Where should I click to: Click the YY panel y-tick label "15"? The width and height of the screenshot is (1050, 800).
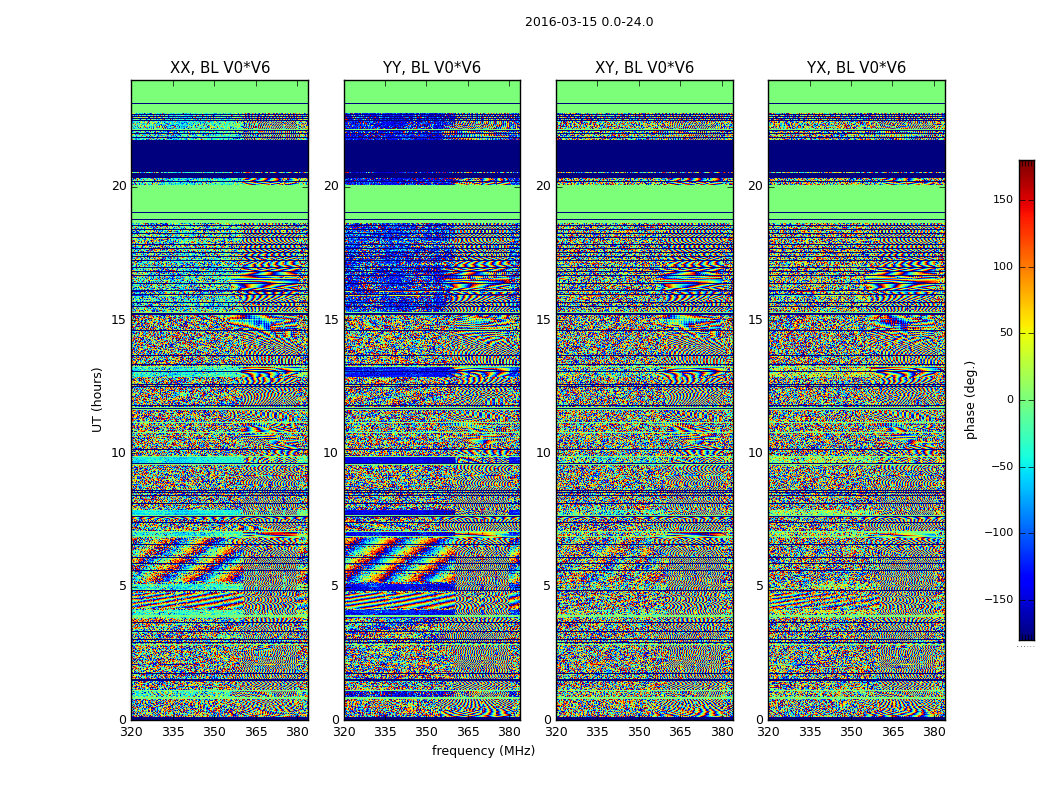pyautogui.click(x=331, y=319)
